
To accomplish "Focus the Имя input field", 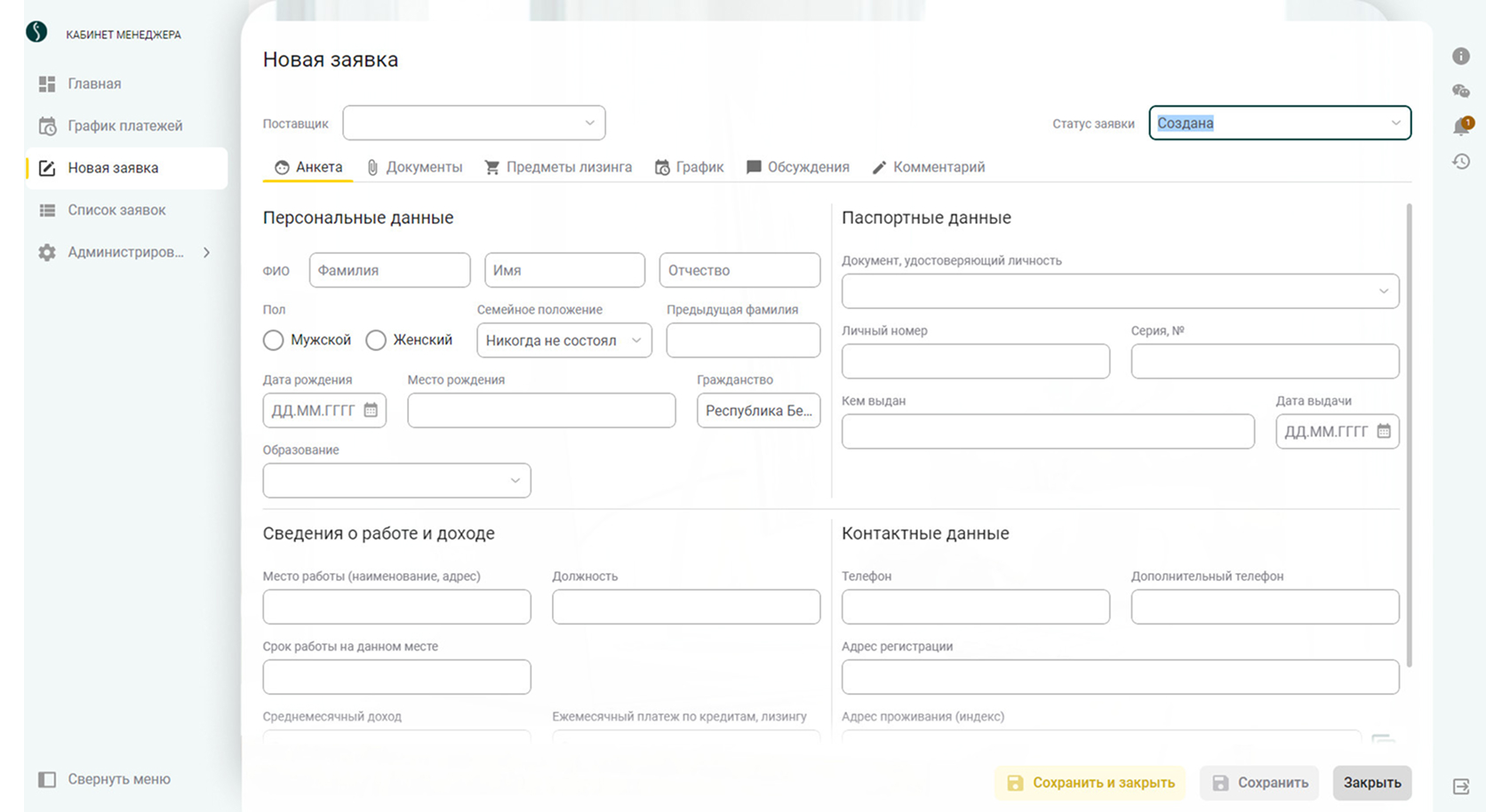I will click(564, 270).
